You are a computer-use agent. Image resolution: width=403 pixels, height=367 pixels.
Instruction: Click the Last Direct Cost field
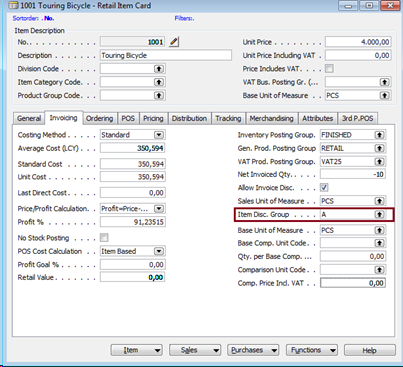pos(133,193)
